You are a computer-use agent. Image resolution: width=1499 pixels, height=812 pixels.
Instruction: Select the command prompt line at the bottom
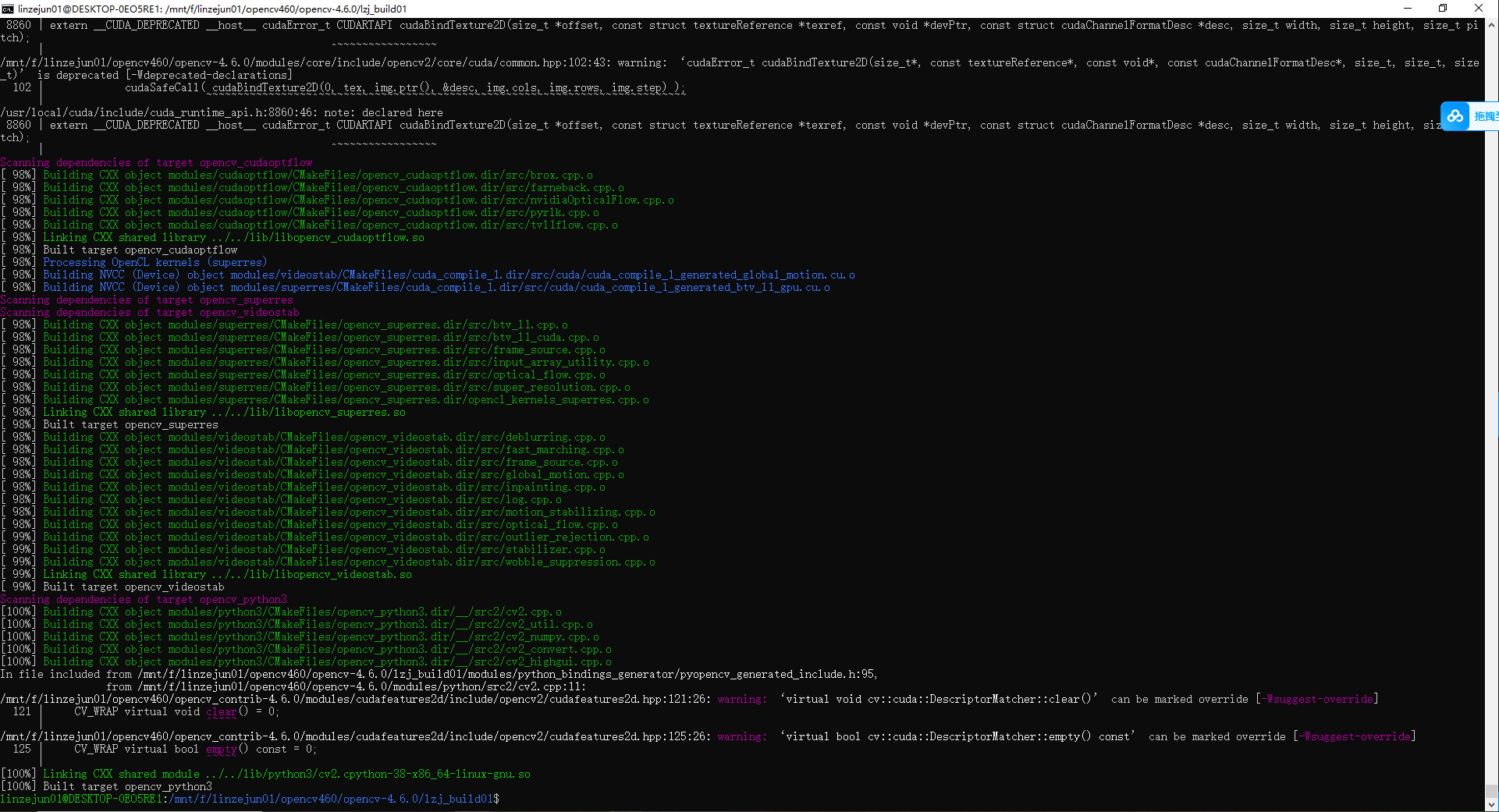(250, 798)
